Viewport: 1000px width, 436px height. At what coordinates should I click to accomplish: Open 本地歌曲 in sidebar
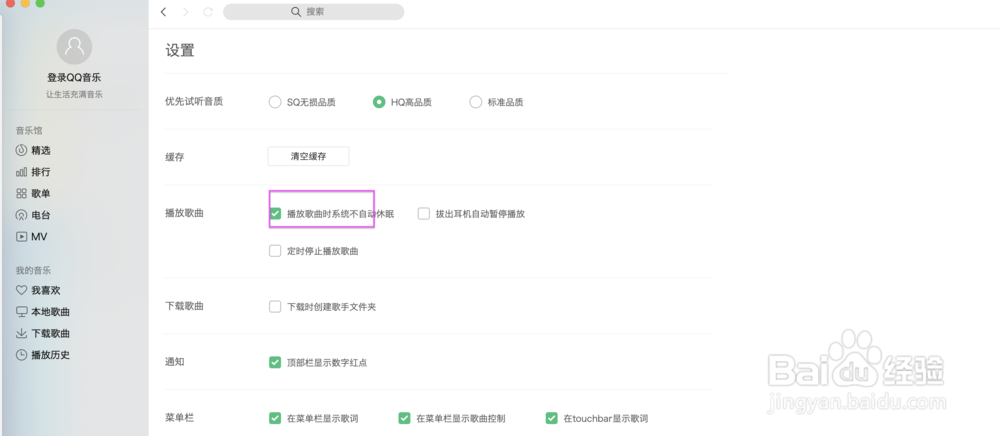[x=50, y=312]
